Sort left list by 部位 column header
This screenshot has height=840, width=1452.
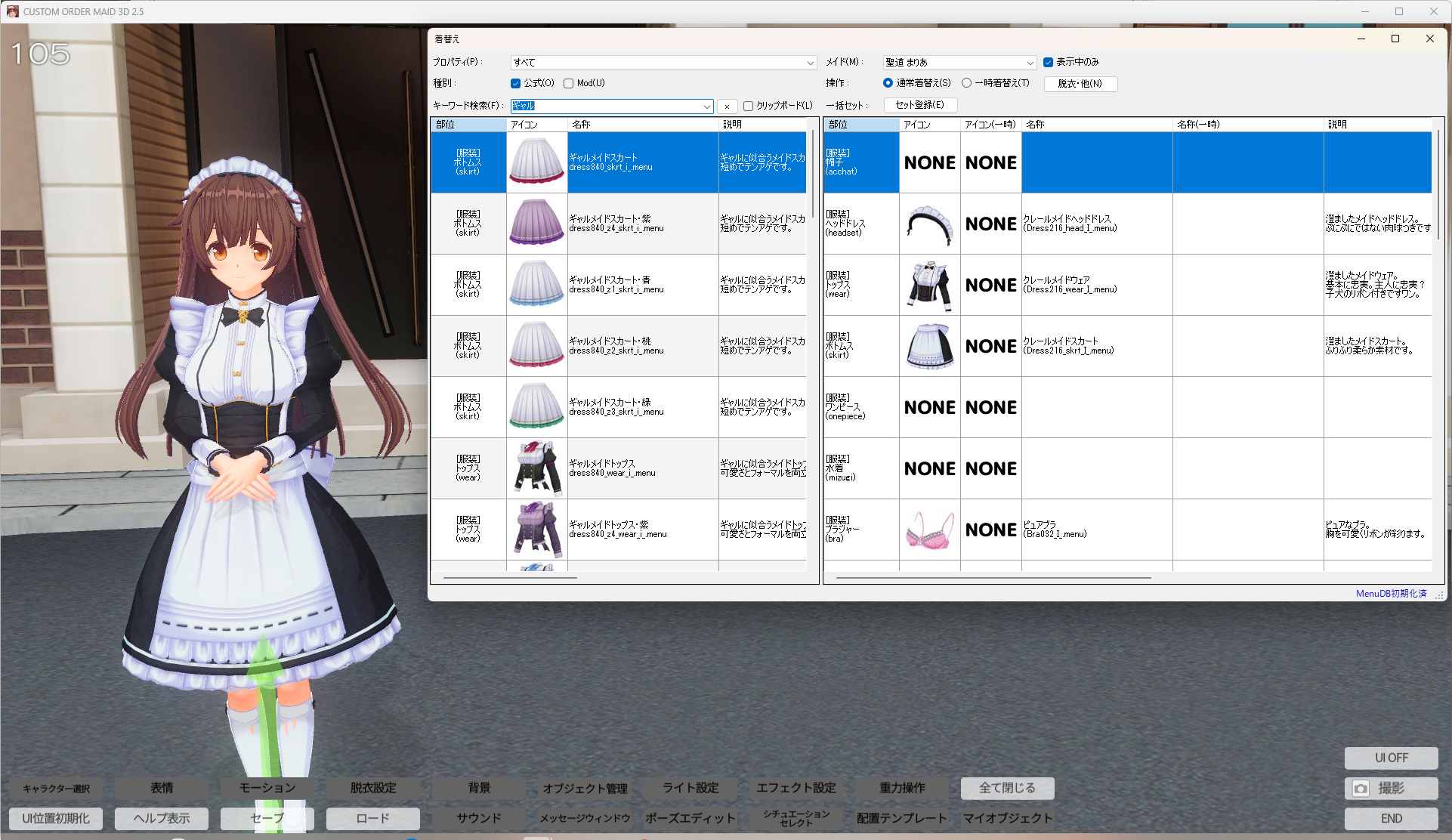click(x=468, y=125)
